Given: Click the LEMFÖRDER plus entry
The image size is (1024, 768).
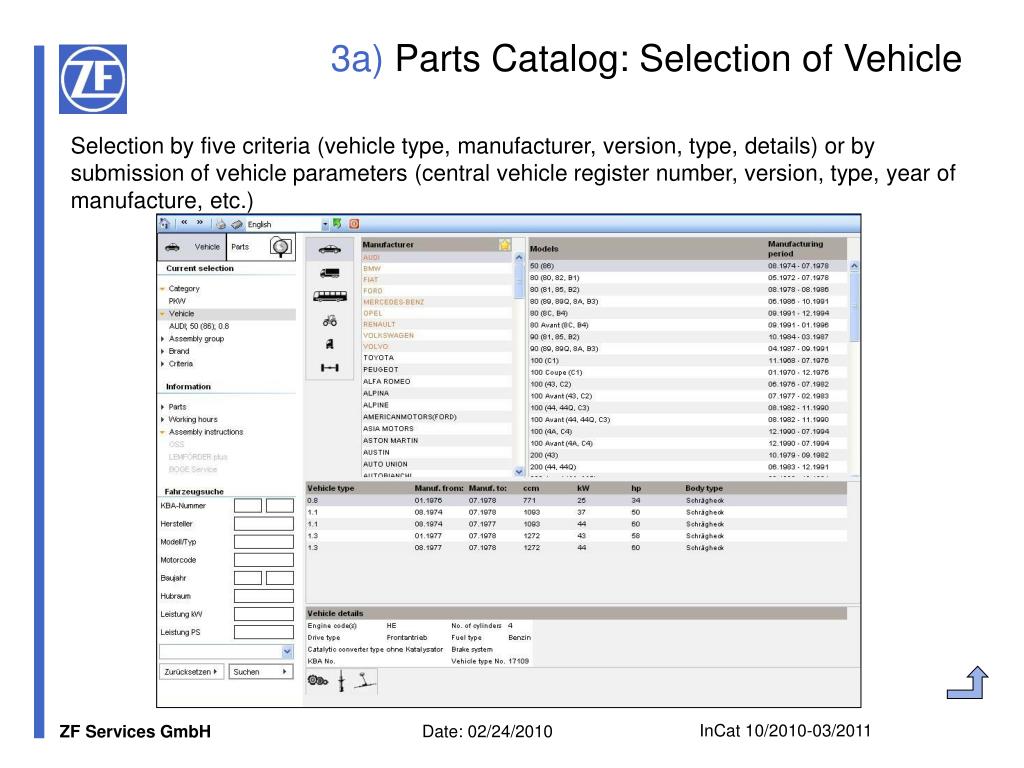Looking at the screenshot, I should pyautogui.click(x=198, y=457).
